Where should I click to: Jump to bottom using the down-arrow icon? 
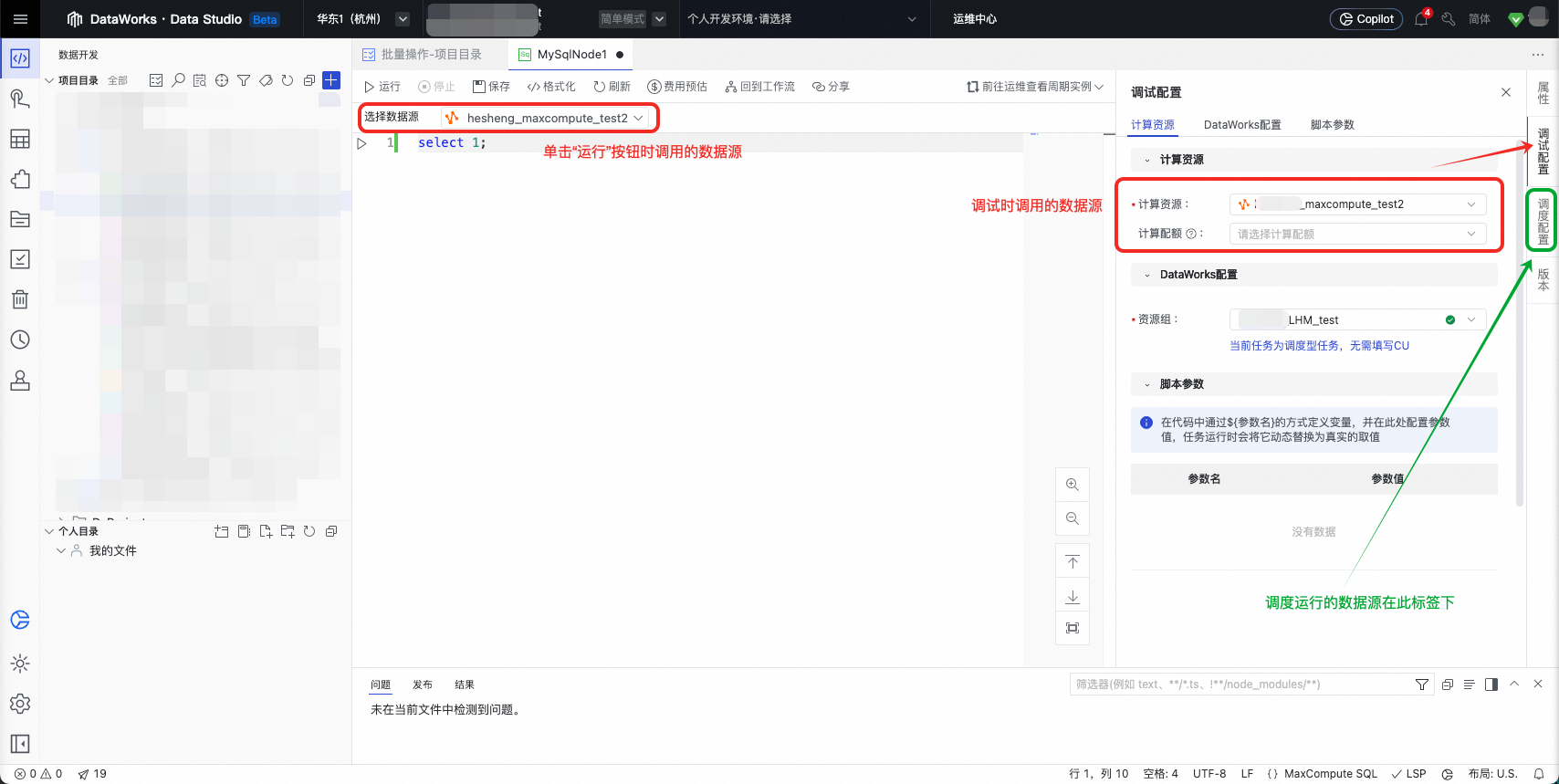click(1072, 597)
